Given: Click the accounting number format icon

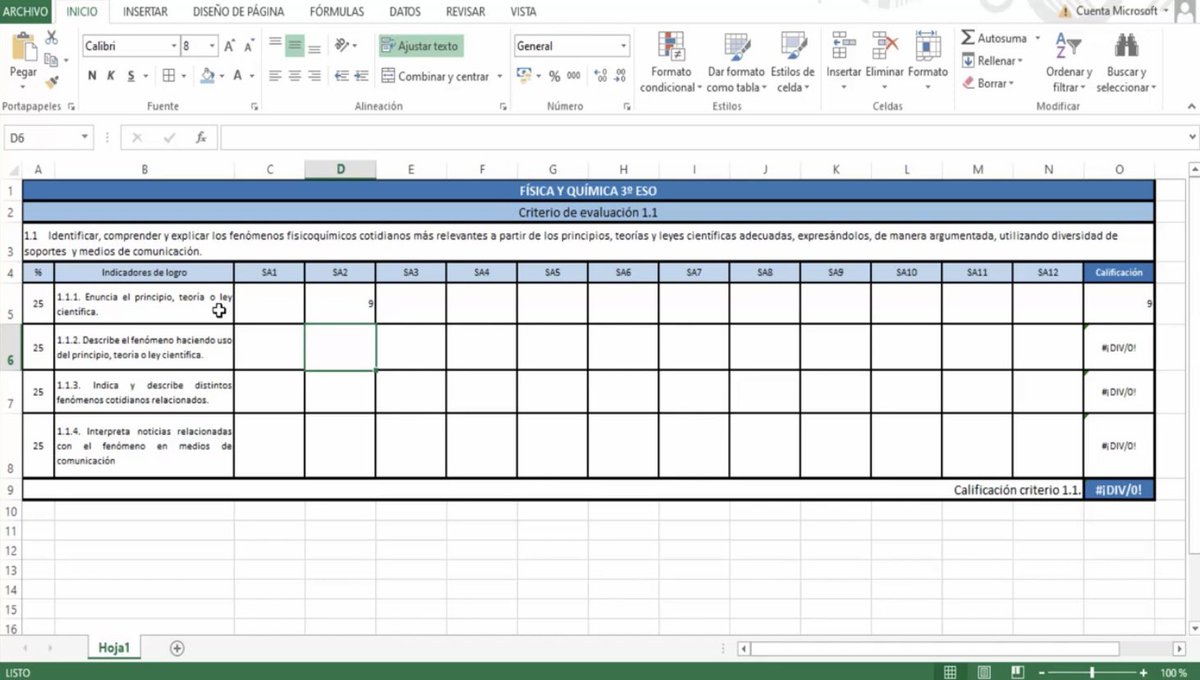Looking at the screenshot, I should (x=524, y=76).
